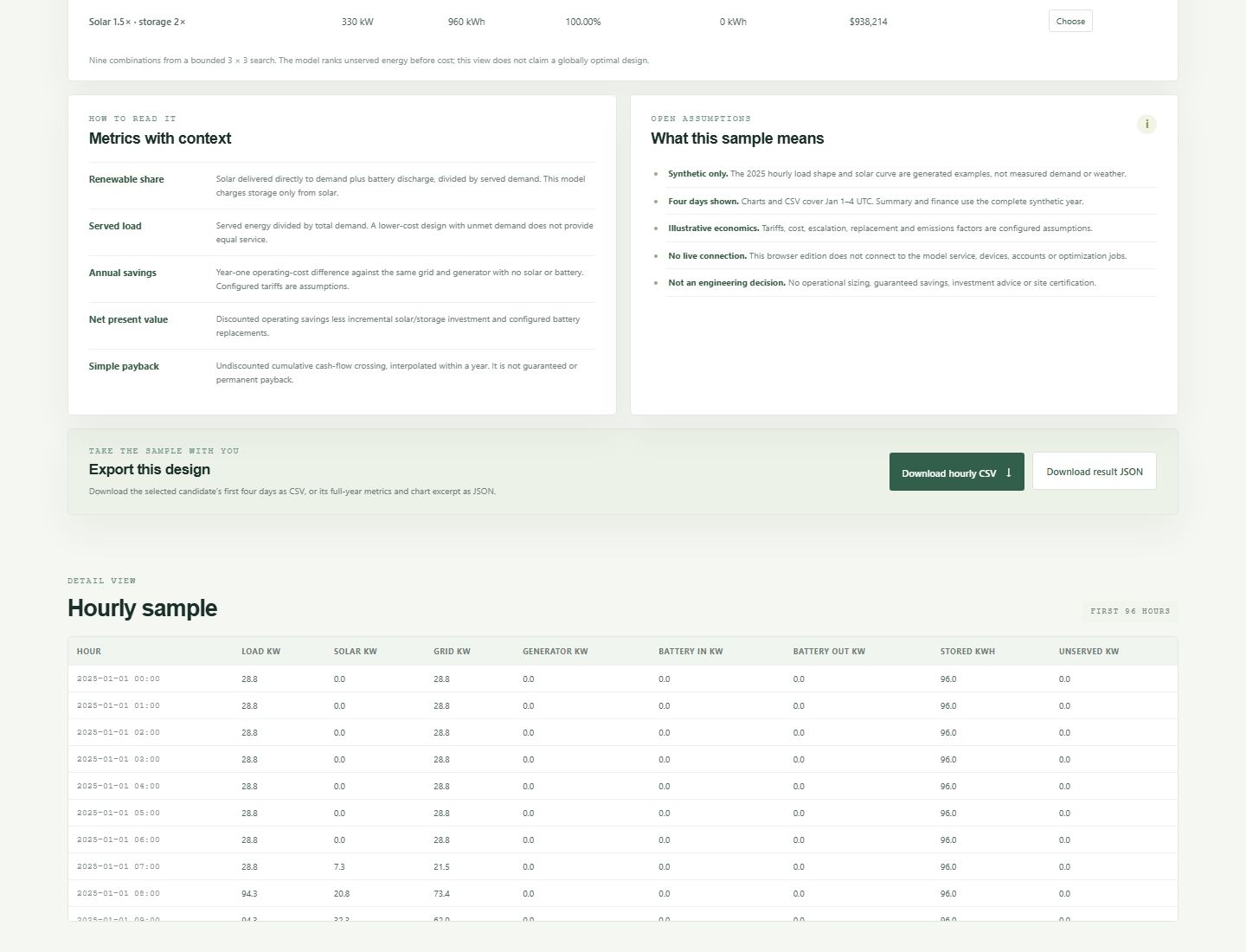Click the Net present value label
The width and height of the screenshot is (1246, 952).
point(128,319)
